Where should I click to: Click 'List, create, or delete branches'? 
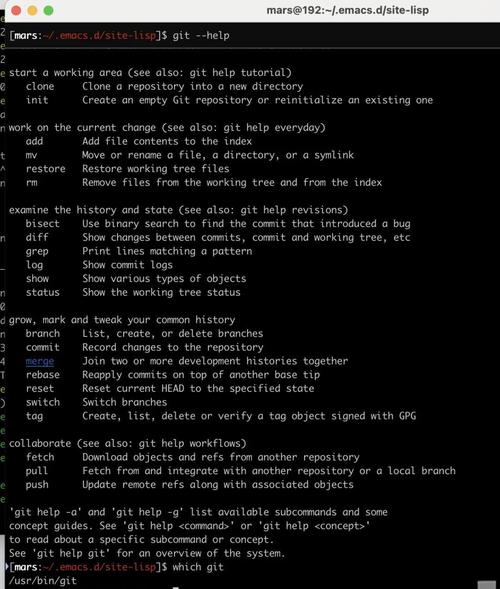pyautogui.click(x=173, y=334)
